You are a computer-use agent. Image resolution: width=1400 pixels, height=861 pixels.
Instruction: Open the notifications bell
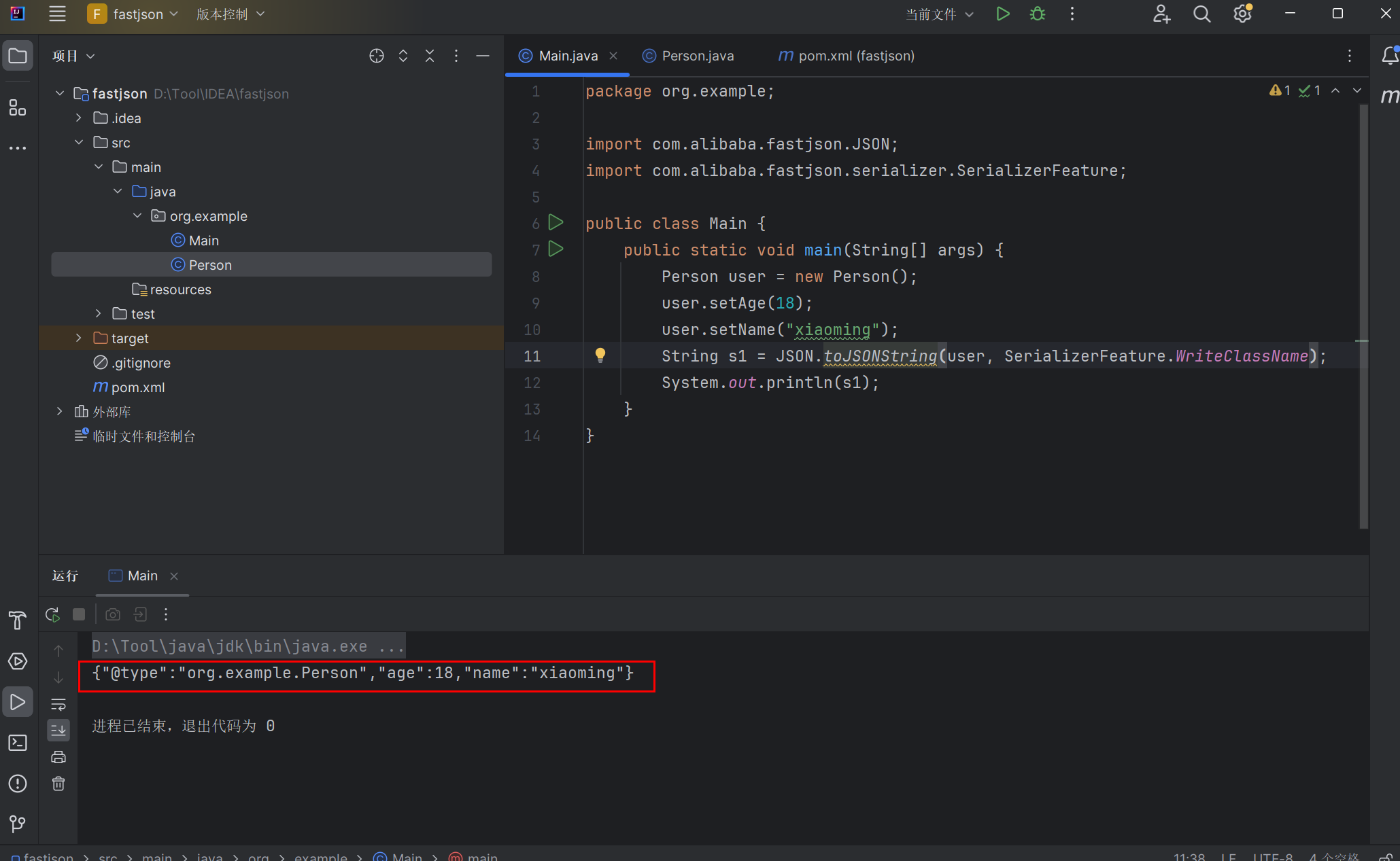1390,56
